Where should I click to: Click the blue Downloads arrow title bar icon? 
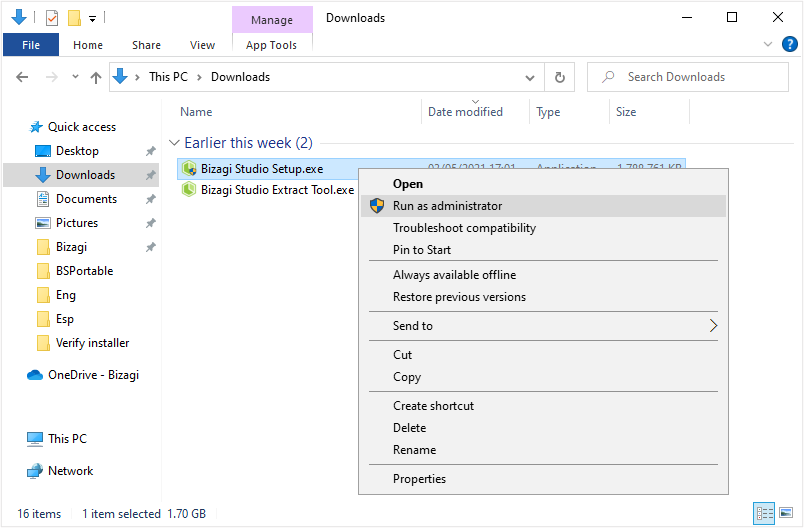point(19,17)
